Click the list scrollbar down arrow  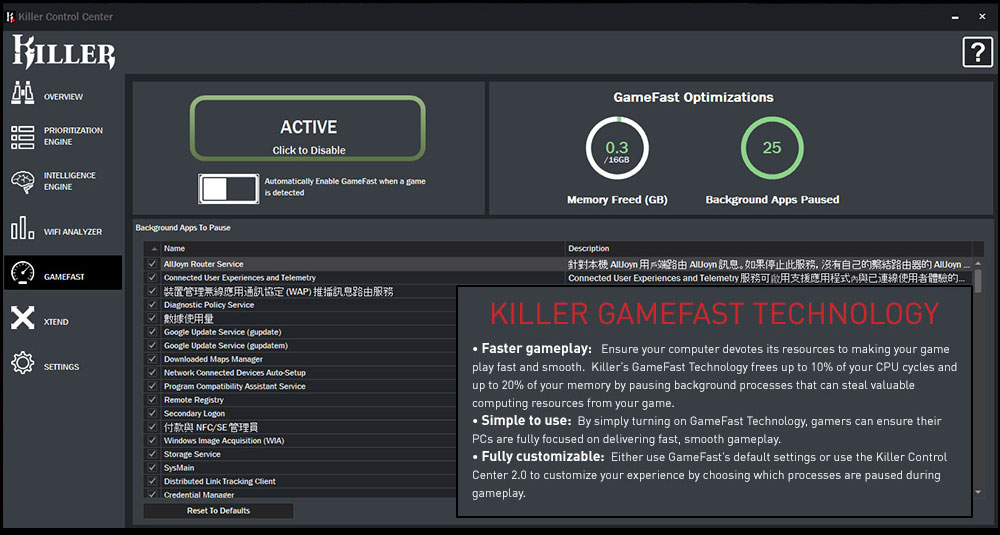979,492
